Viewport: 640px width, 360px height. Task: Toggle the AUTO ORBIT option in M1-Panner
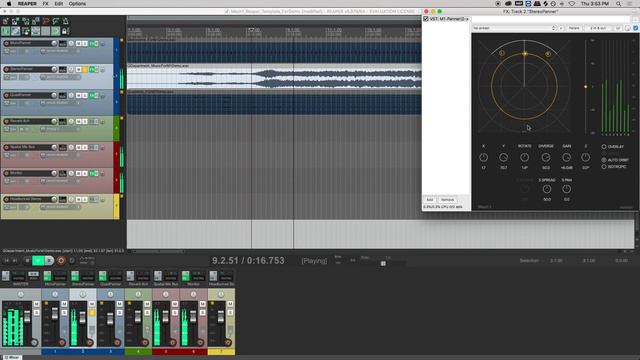(604, 160)
